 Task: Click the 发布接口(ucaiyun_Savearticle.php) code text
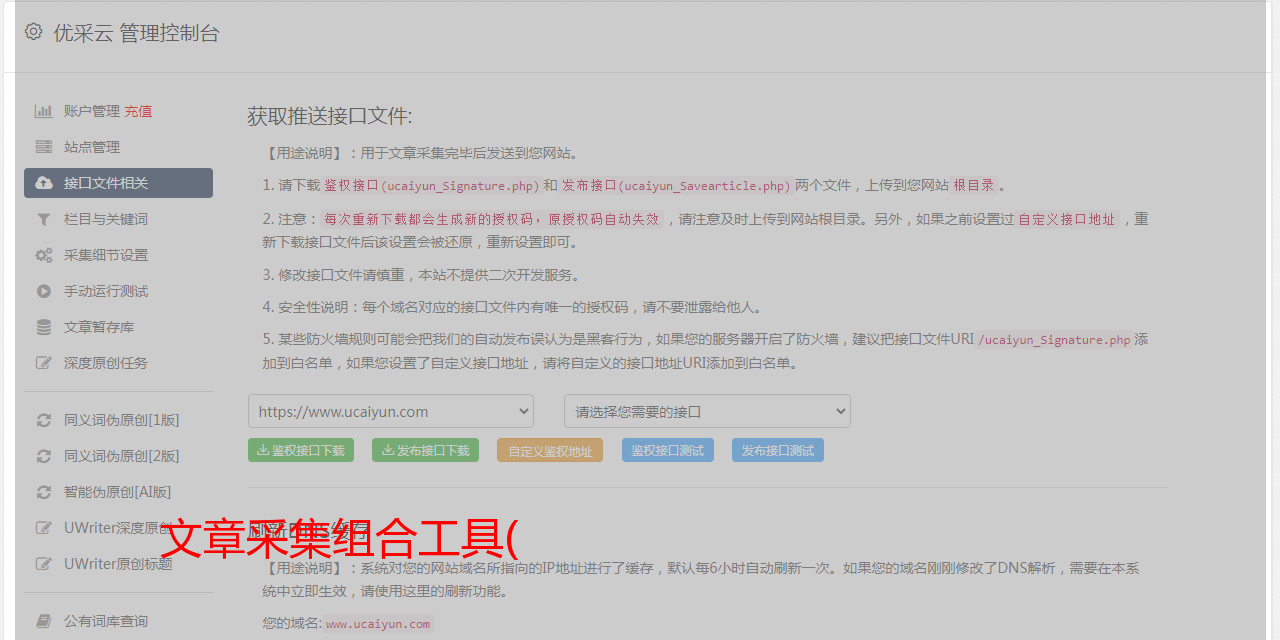[x=676, y=185]
